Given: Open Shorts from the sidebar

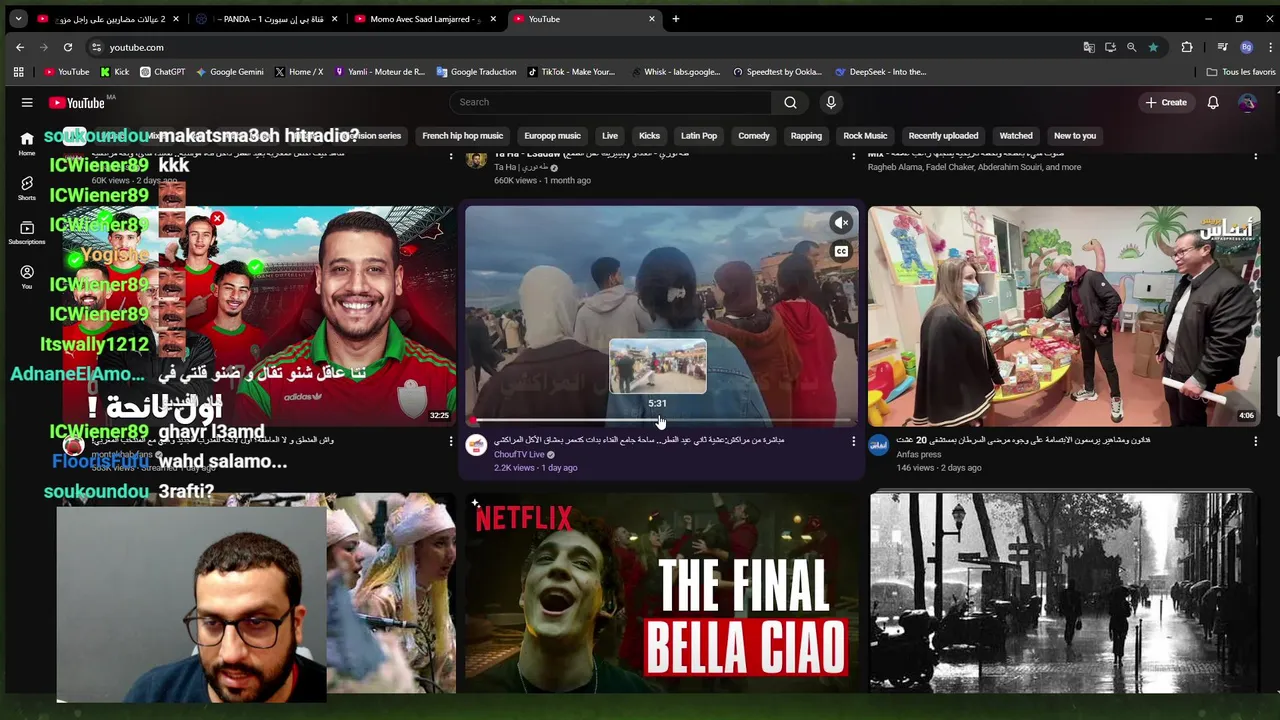Looking at the screenshot, I should (x=27, y=188).
